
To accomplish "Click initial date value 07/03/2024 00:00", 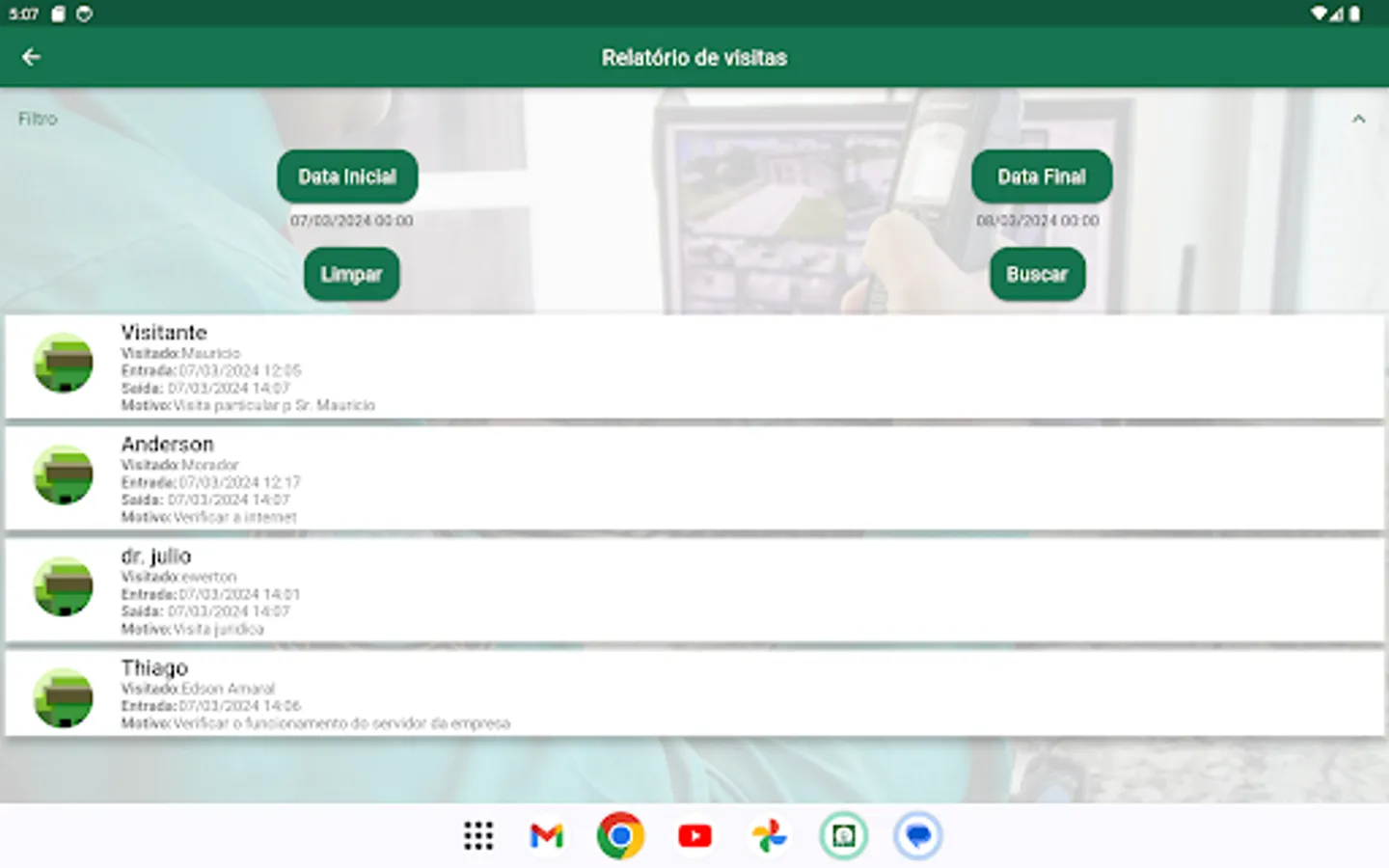I will (351, 221).
